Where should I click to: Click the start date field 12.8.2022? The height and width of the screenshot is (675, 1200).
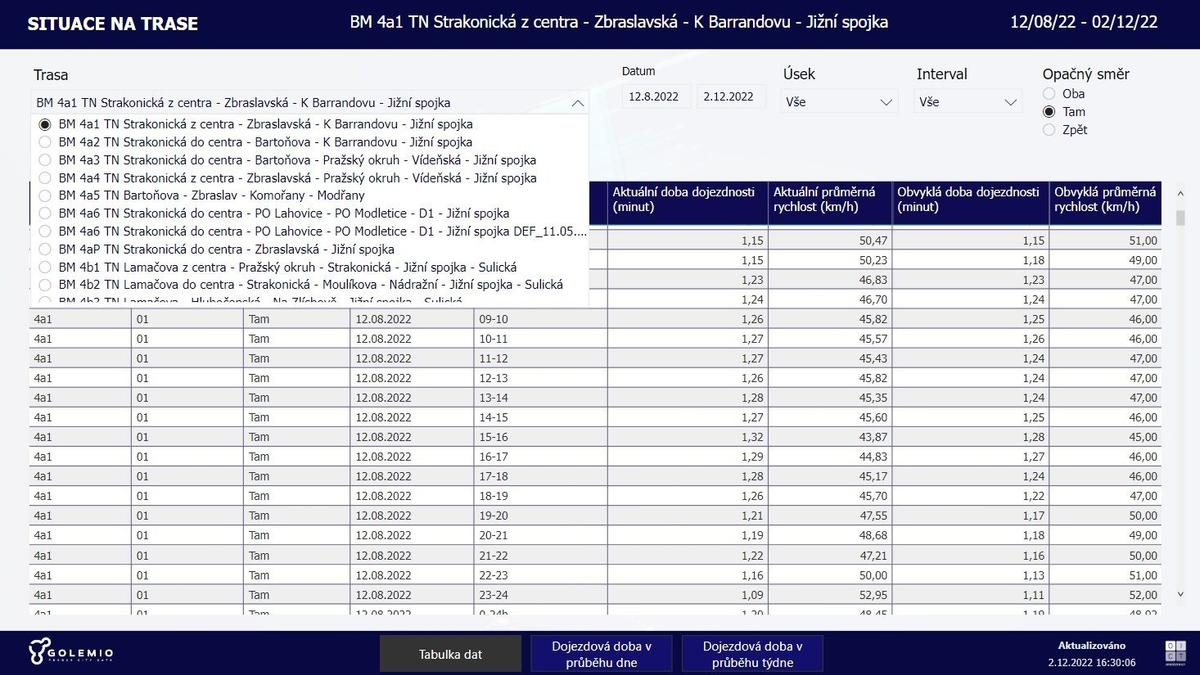(654, 97)
